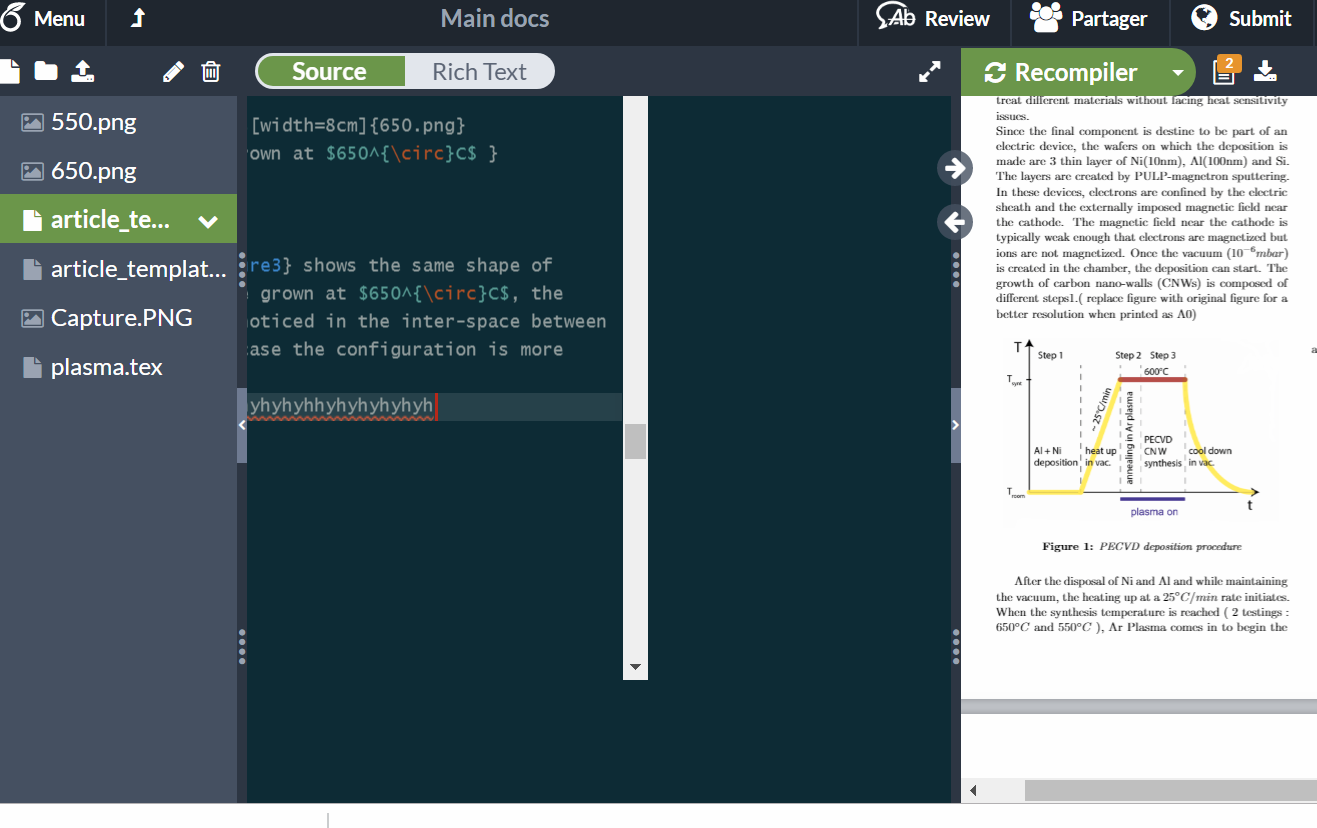Click editor scrollbar down arrow

coord(635,667)
